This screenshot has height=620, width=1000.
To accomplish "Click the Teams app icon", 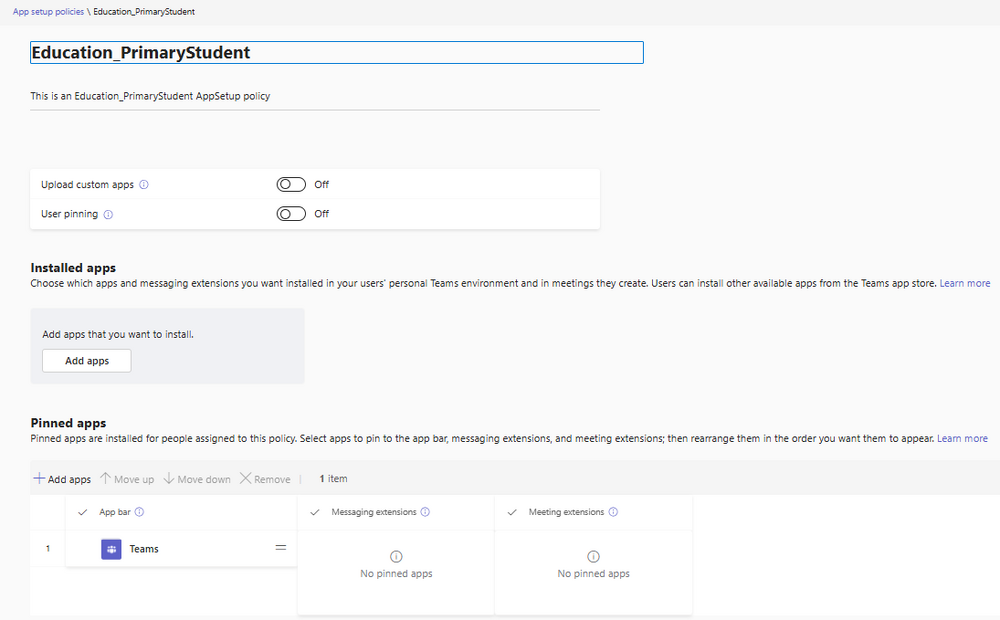I will pyautogui.click(x=111, y=549).
